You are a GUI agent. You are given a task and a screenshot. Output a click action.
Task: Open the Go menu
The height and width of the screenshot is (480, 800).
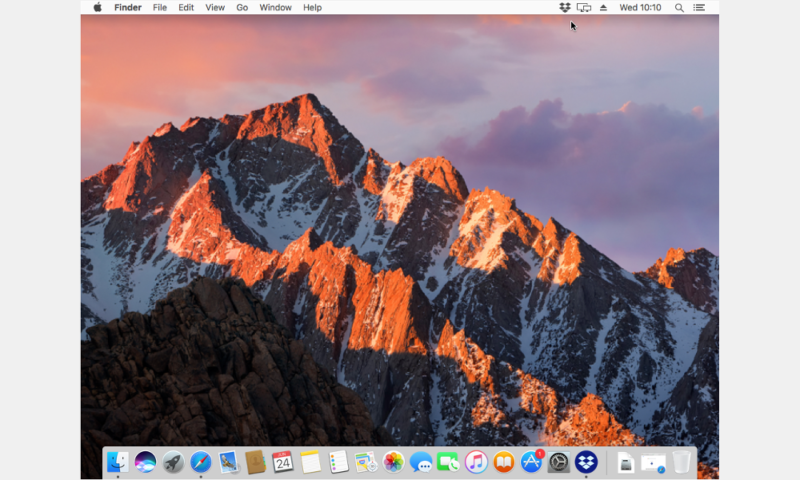point(242,8)
